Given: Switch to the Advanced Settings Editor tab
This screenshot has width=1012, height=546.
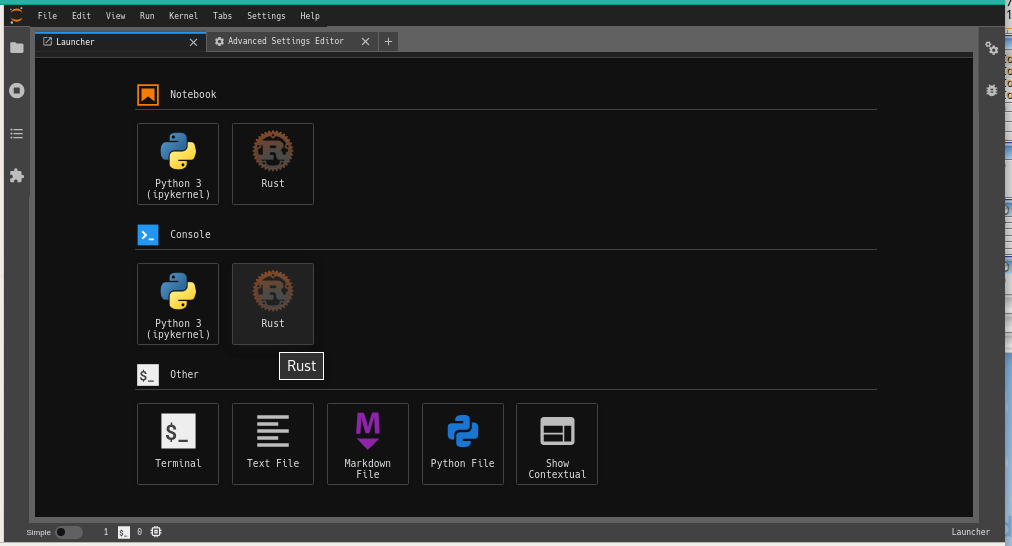Looking at the screenshot, I should 292,41.
